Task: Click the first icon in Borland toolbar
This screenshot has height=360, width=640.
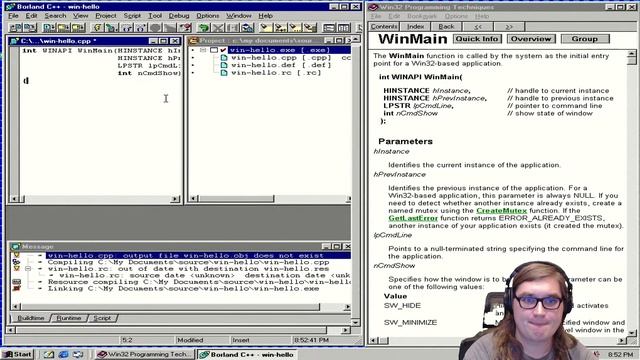Action: click(x=16, y=28)
